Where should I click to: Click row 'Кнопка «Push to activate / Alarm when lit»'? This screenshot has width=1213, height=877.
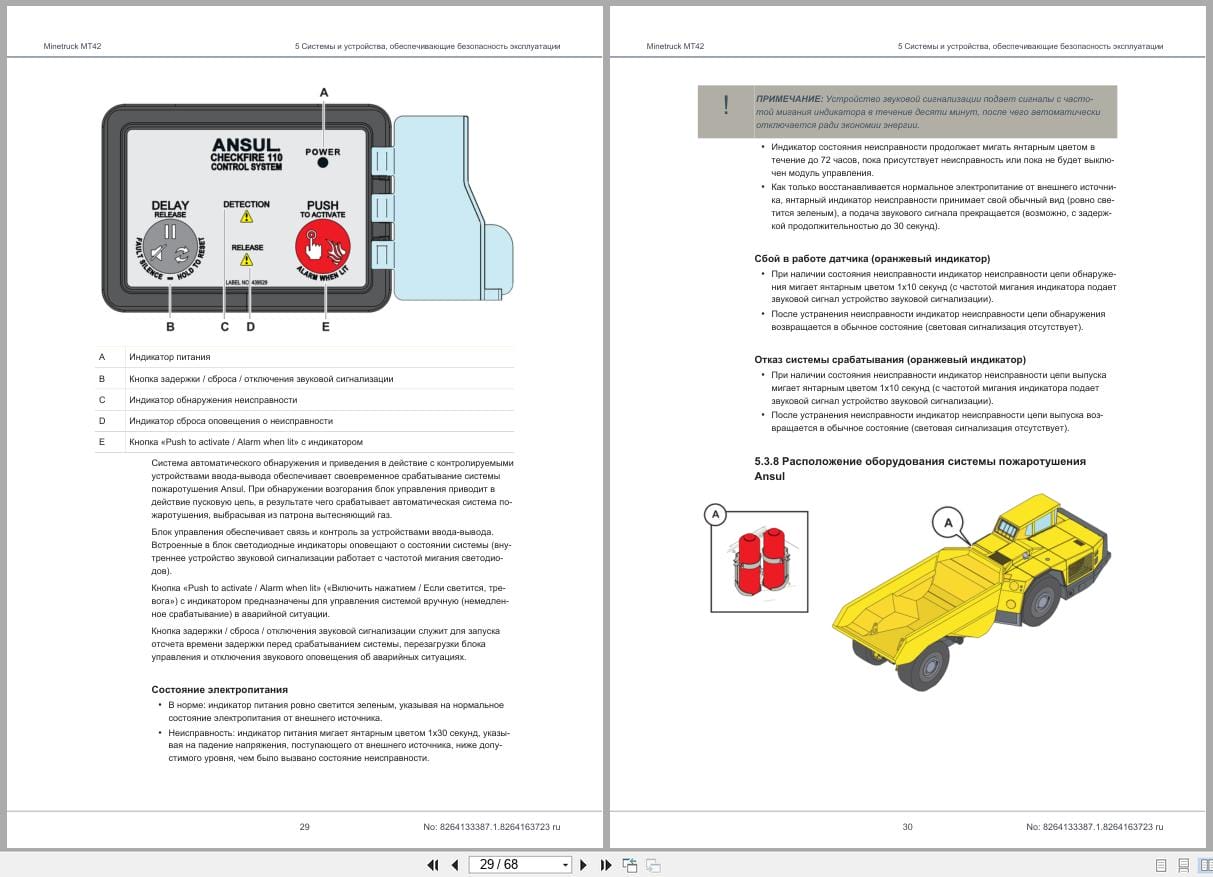coord(304,442)
